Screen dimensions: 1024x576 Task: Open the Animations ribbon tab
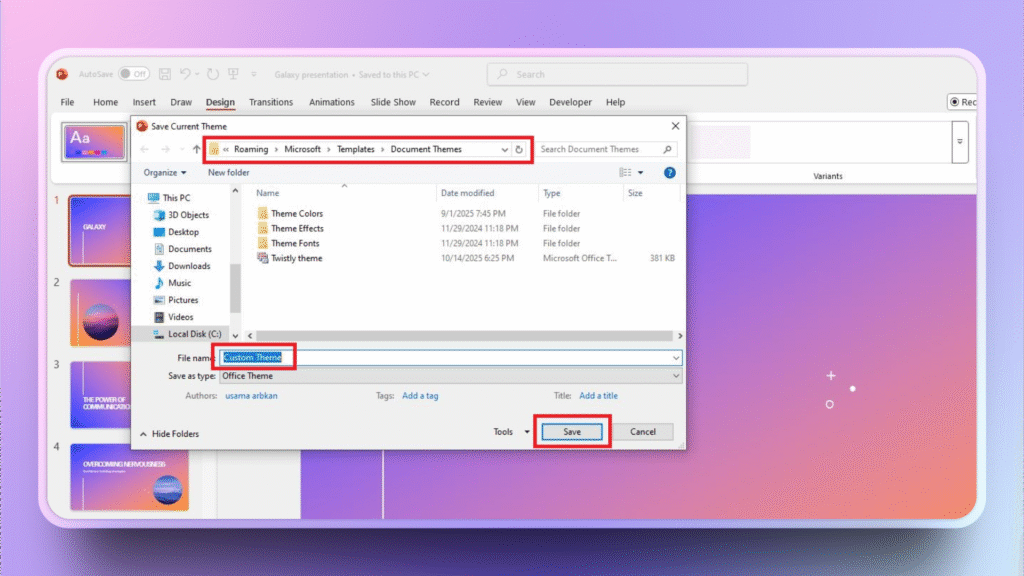coord(331,101)
